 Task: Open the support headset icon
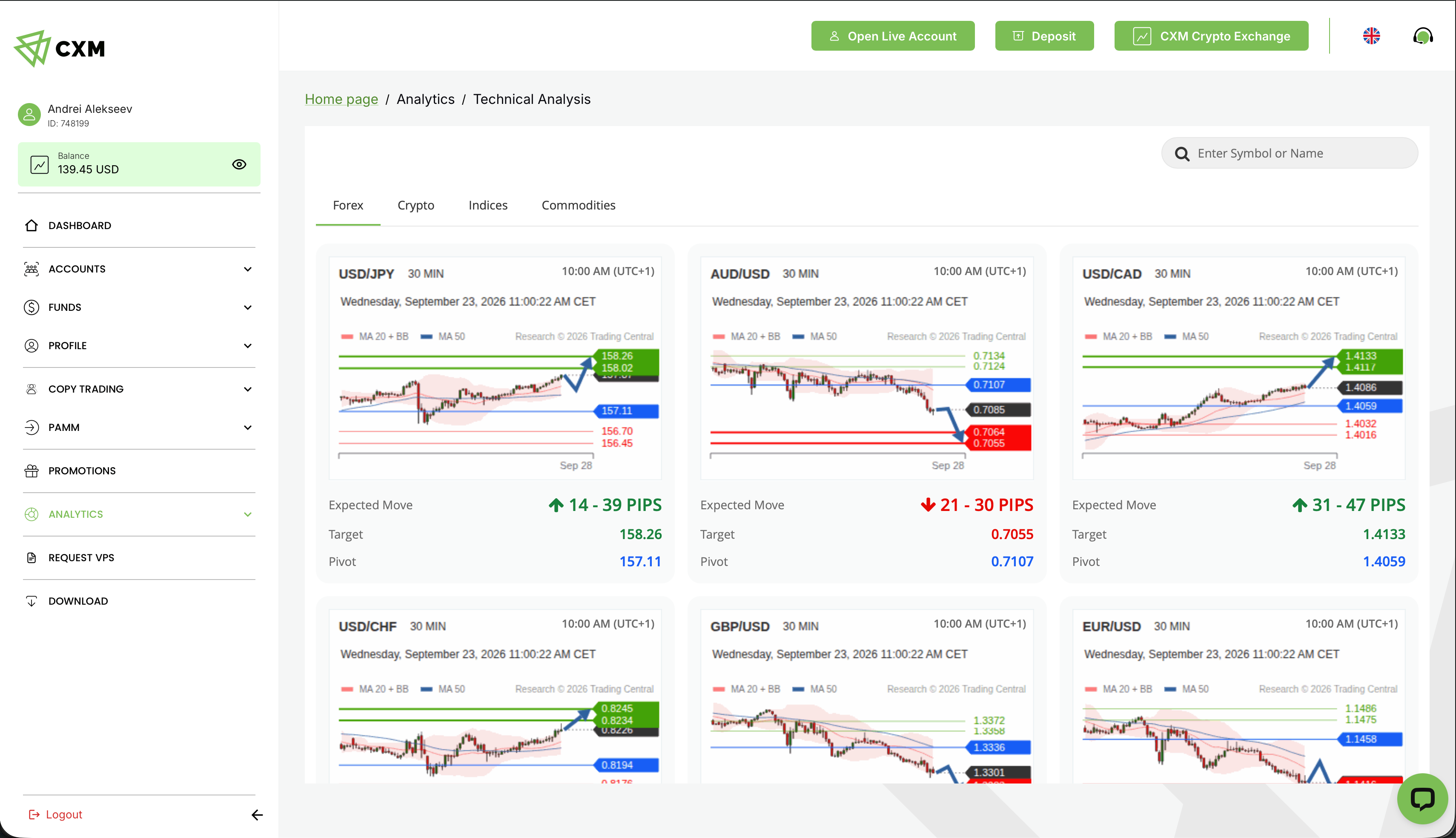tap(1423, 36)
